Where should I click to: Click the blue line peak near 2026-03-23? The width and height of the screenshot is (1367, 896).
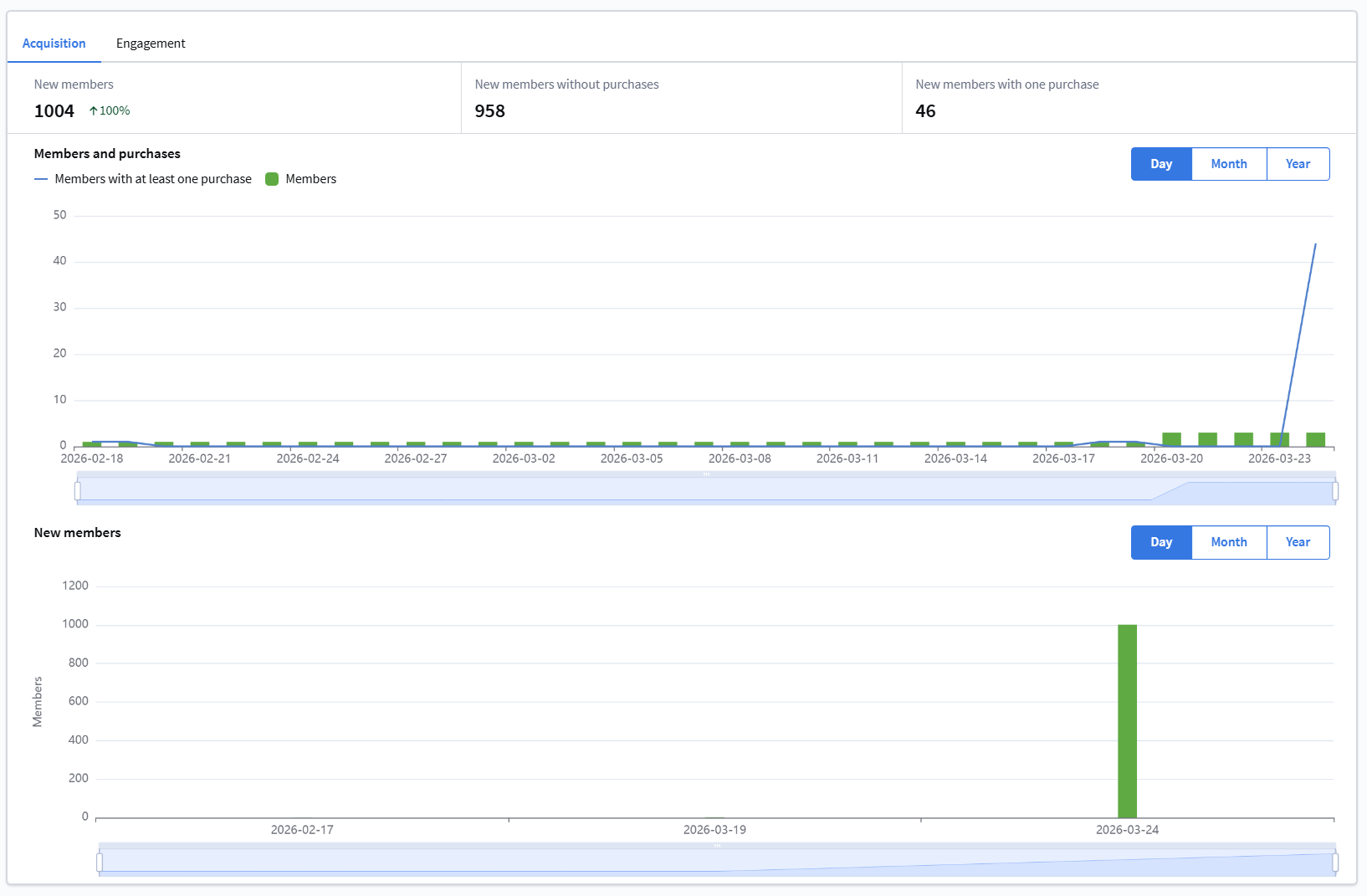pos(1315,245)
